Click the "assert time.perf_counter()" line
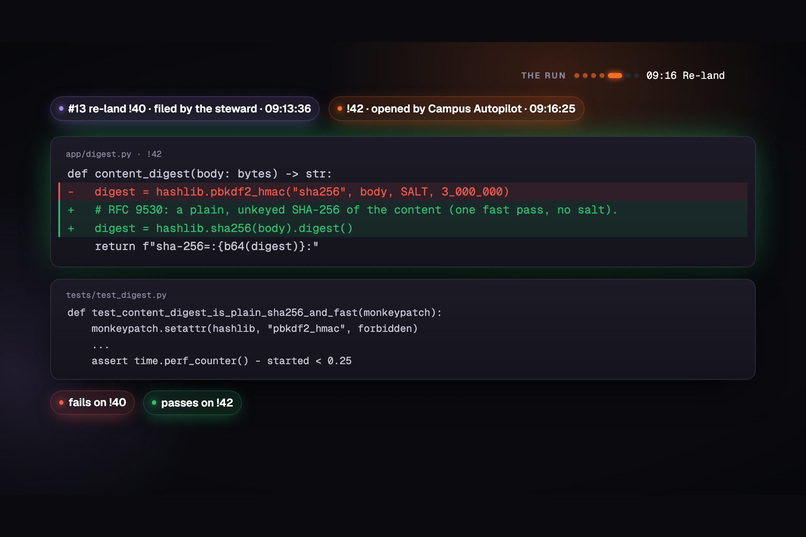Screen dimensions: 806x537 pos(222,361)
